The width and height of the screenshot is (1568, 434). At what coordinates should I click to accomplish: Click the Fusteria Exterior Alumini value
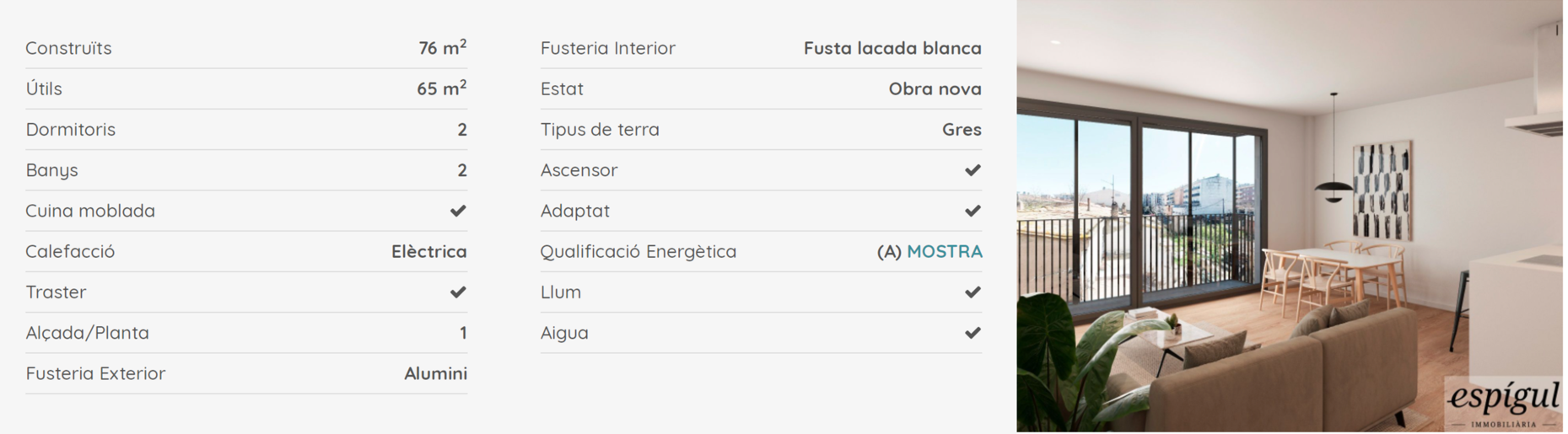435,373
